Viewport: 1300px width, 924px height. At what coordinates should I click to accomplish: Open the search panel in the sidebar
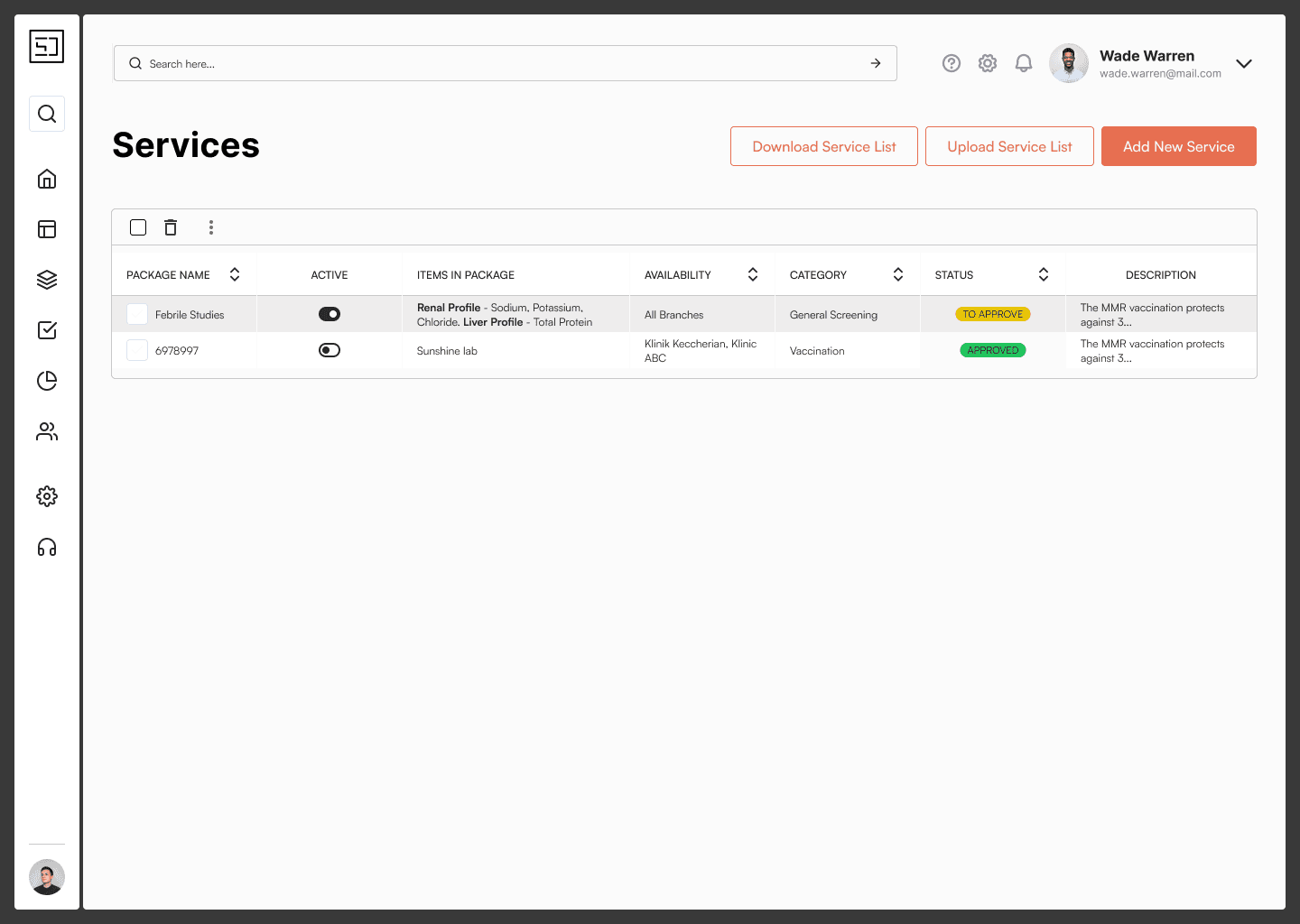click(46, 114)
